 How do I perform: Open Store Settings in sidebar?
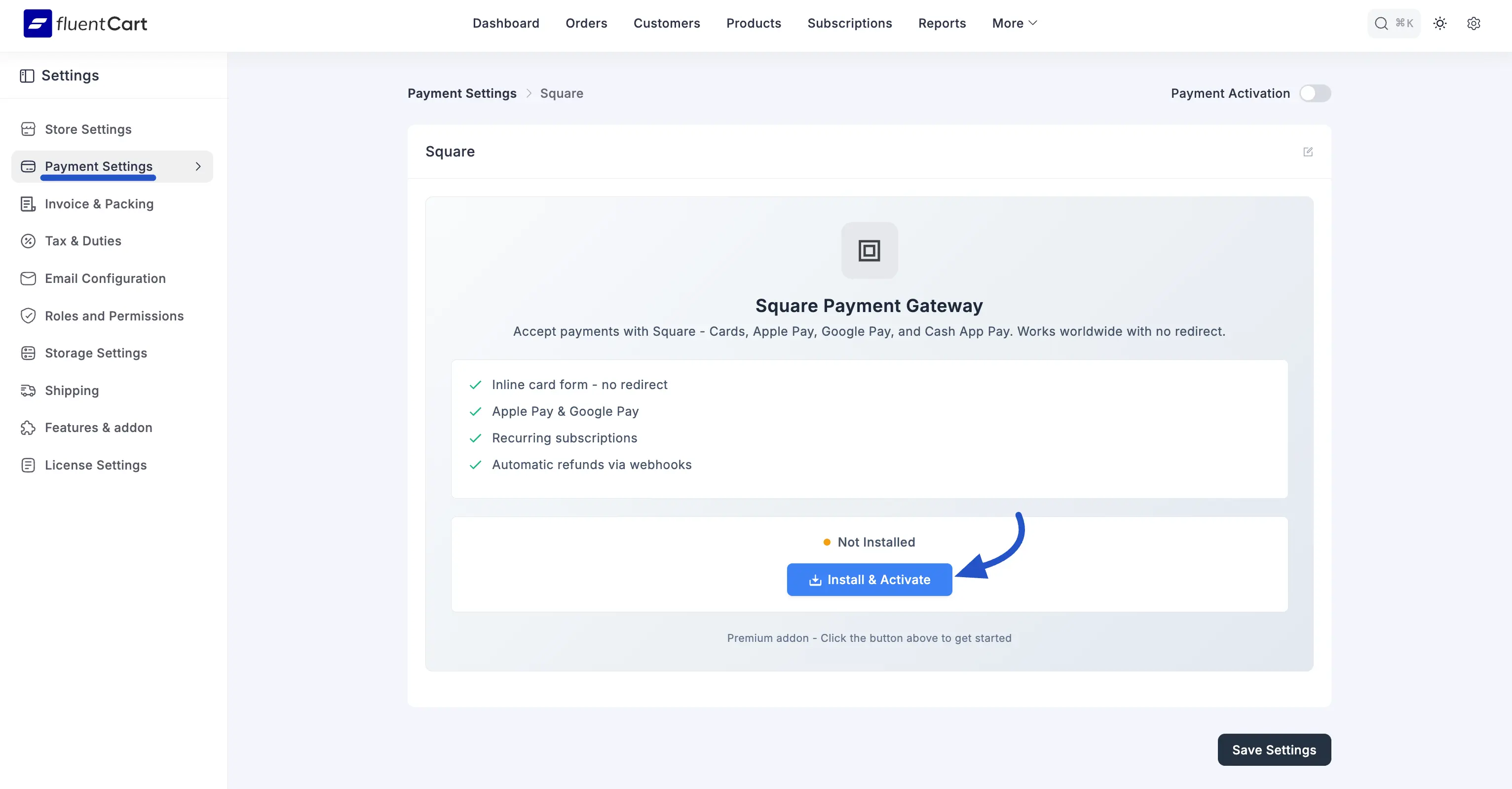pos(112,129)
